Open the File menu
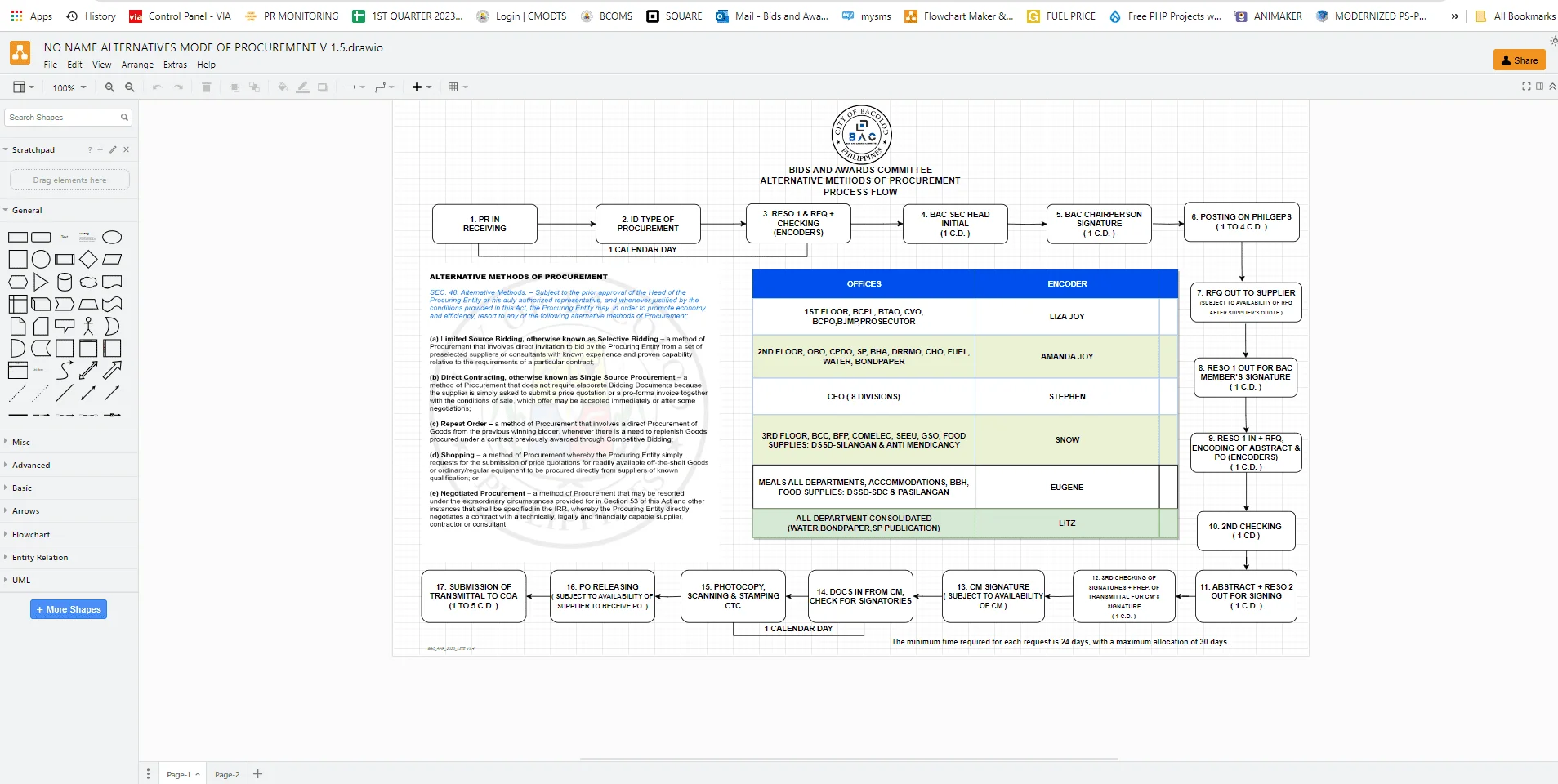Screen dimensions: 1558x784 pos(51,65)
